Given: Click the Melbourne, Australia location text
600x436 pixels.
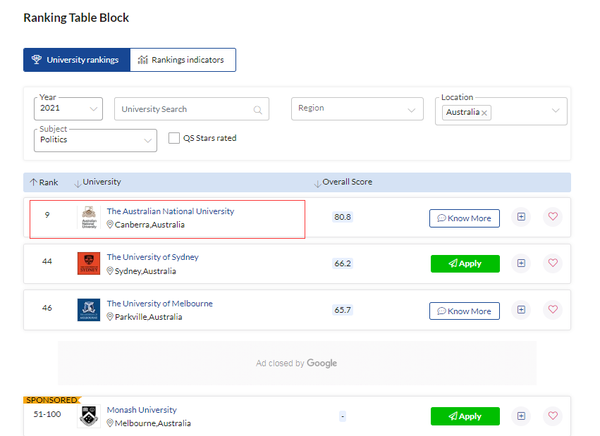Looking at the screenshot, I should [x=153, y=423].
